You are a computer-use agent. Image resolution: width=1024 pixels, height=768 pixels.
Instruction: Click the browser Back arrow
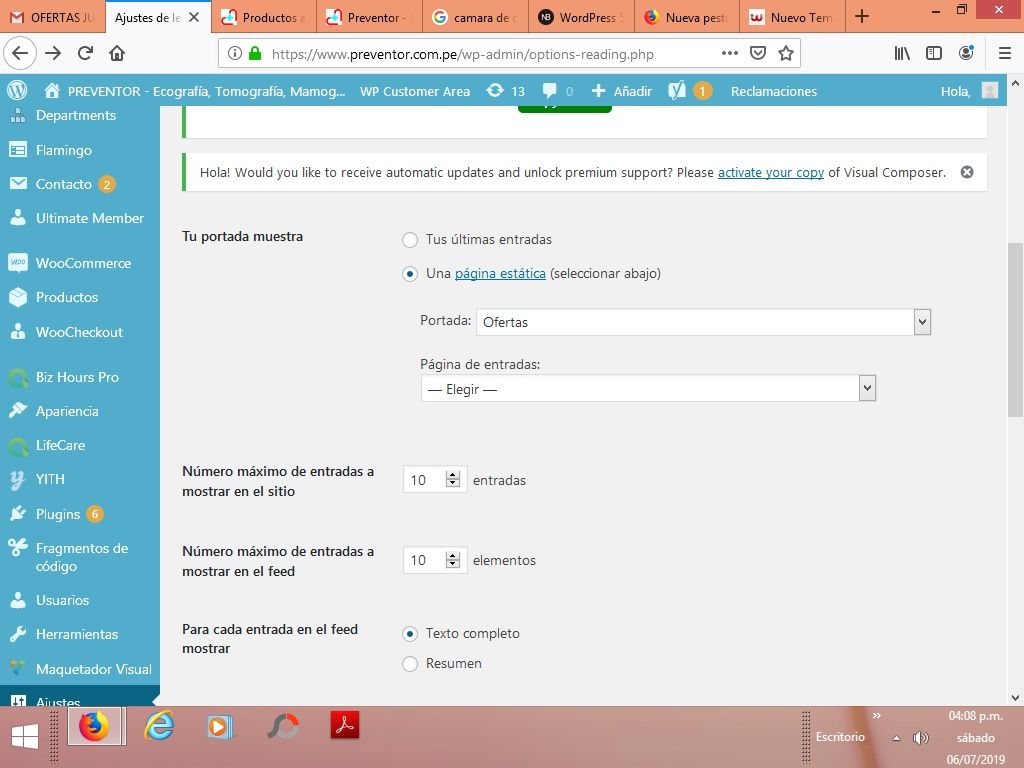(20, 53)
